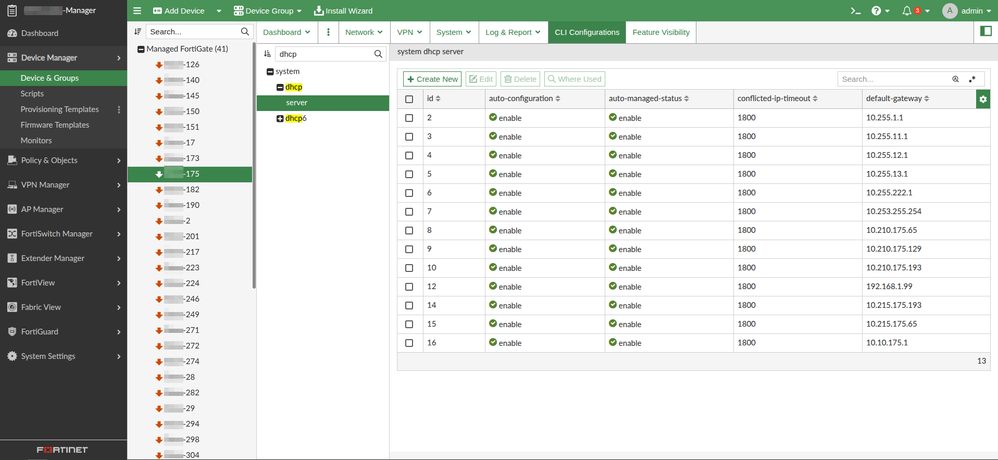Click the VPN Manager icon

point(11,185)
